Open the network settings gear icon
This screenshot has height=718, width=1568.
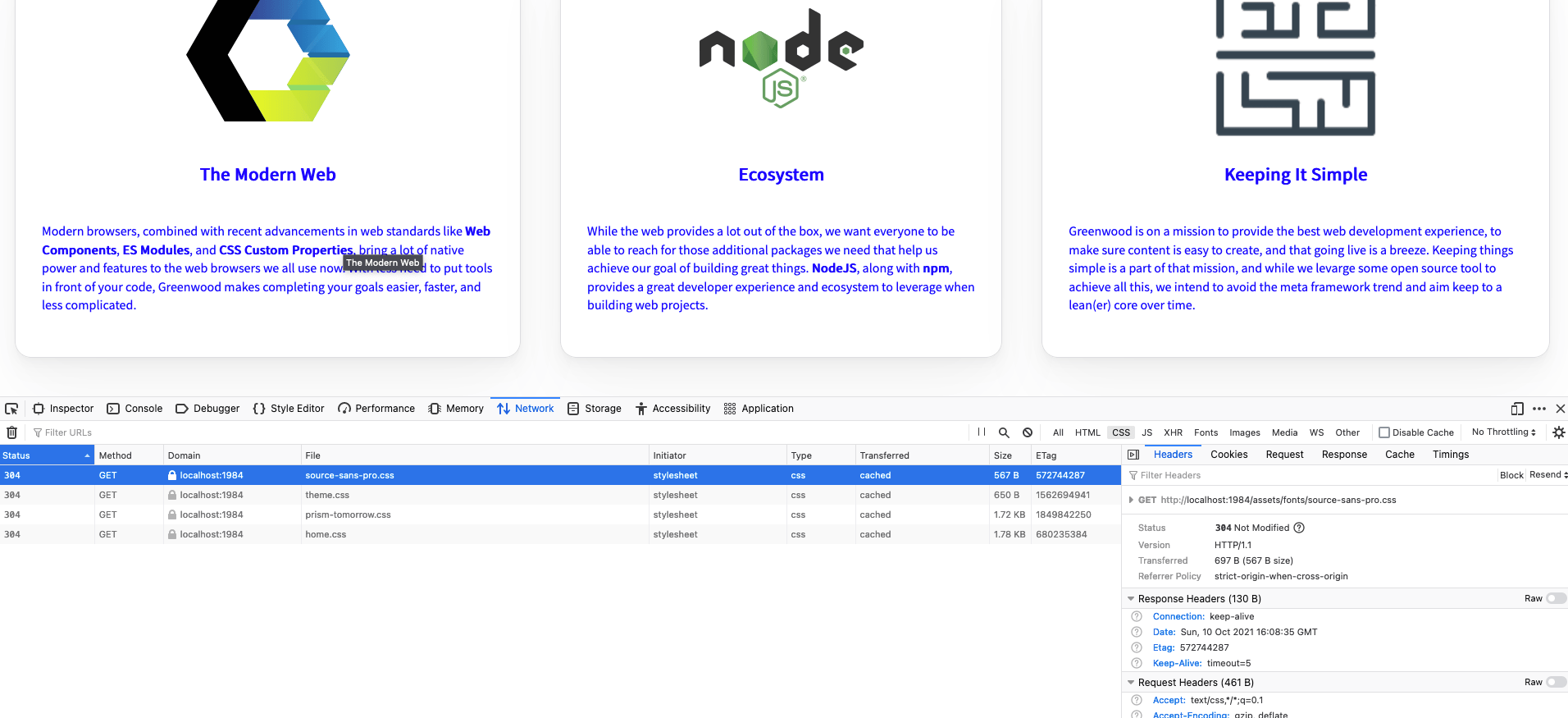click(1559, 432)
